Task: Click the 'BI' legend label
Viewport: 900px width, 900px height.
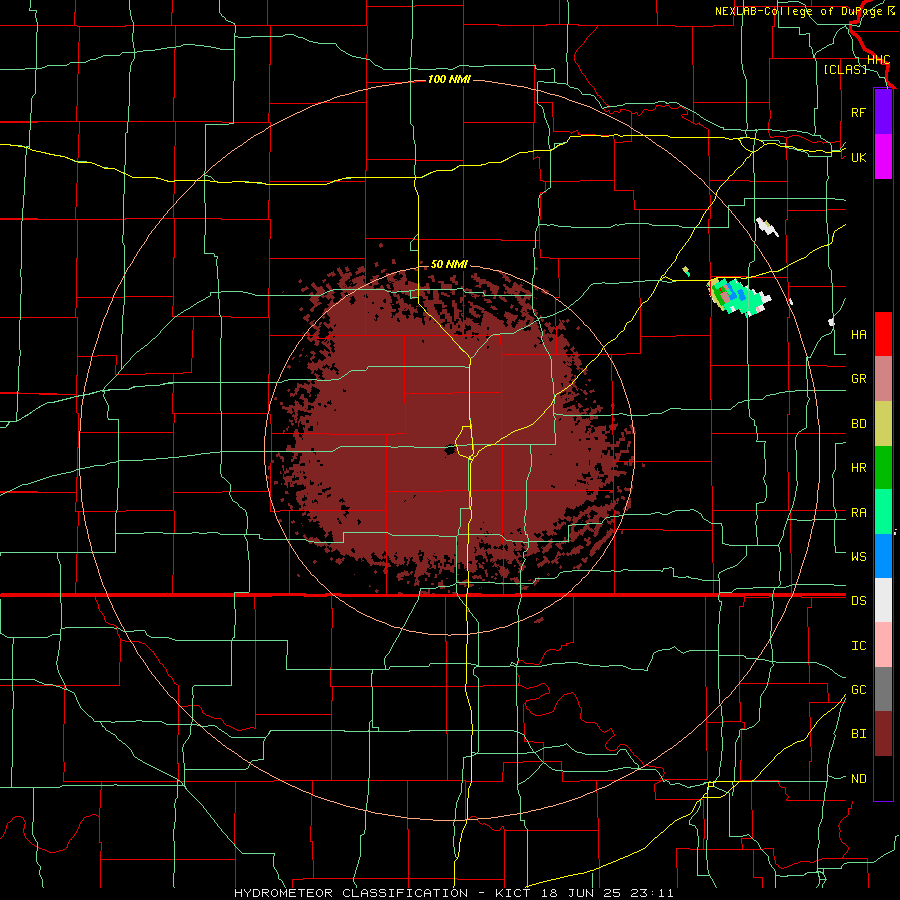Action: (858, 734)
